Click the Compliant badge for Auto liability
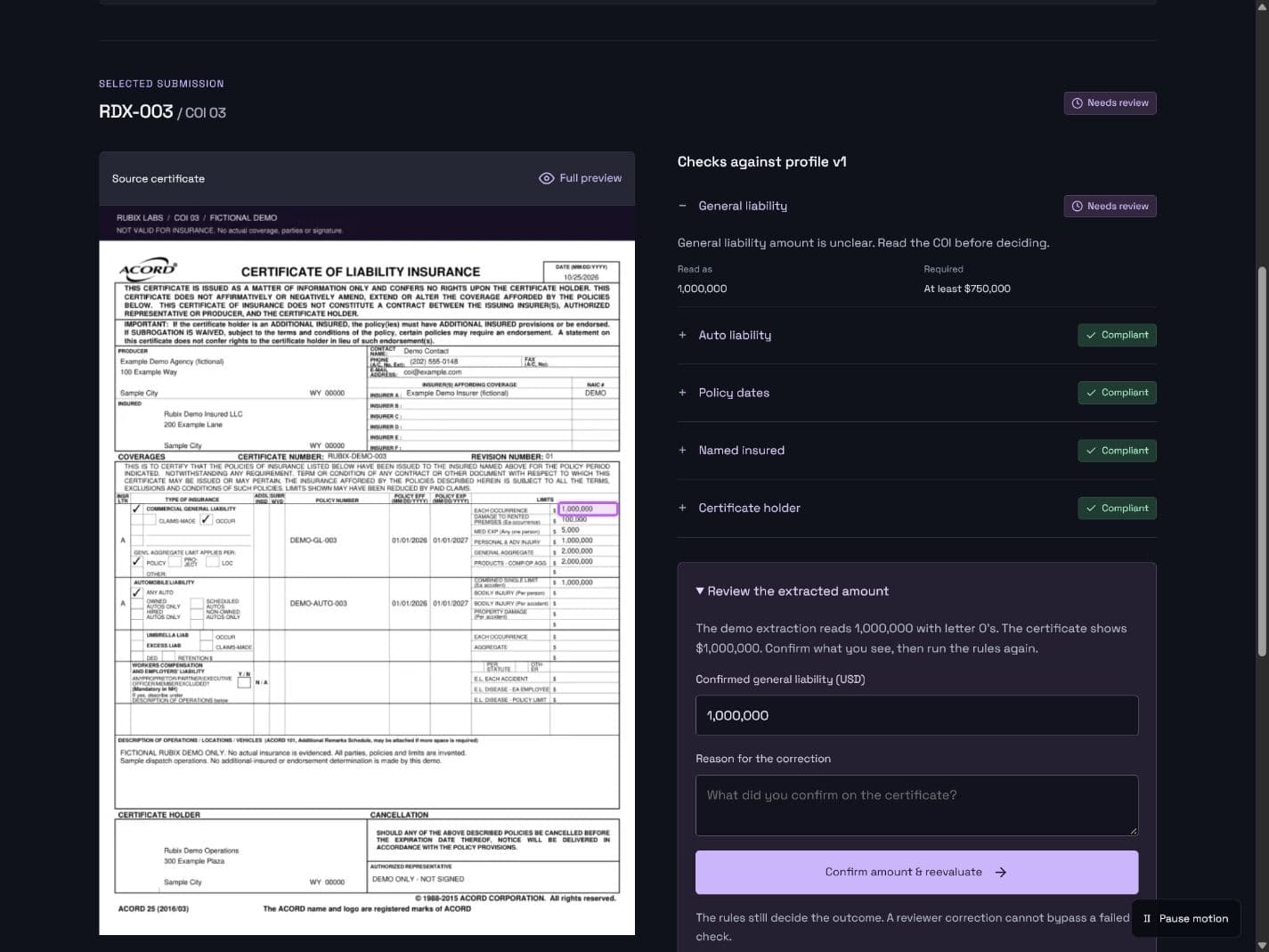 coord(1117,335)
